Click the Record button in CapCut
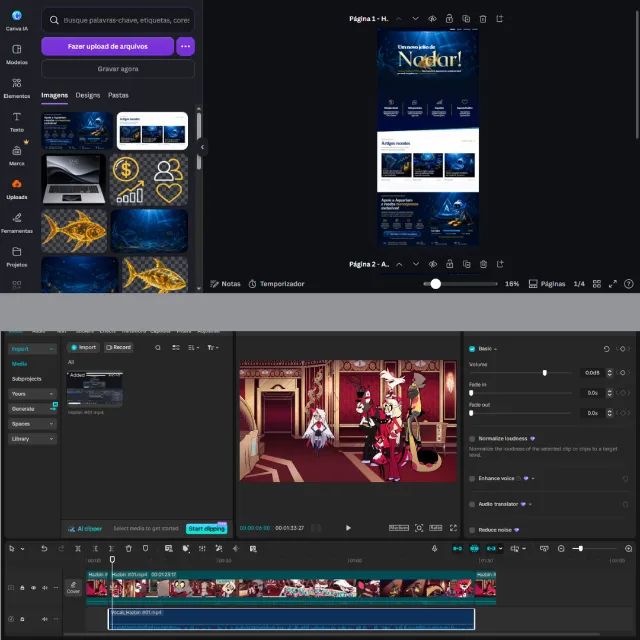The width and height of the screenshot is (640, 640). [118, 347]
